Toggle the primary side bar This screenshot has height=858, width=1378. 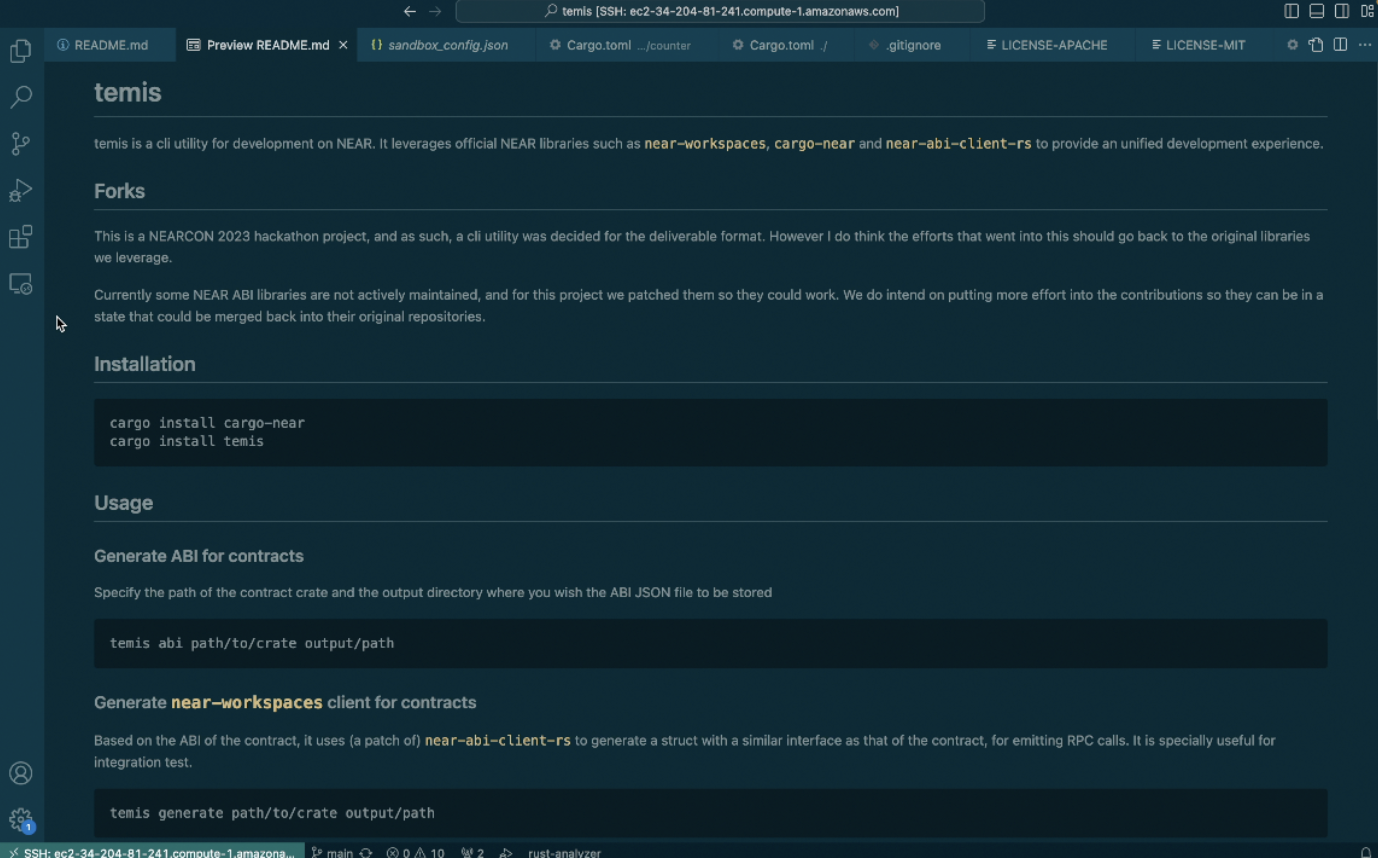(x=1292, y=11)
